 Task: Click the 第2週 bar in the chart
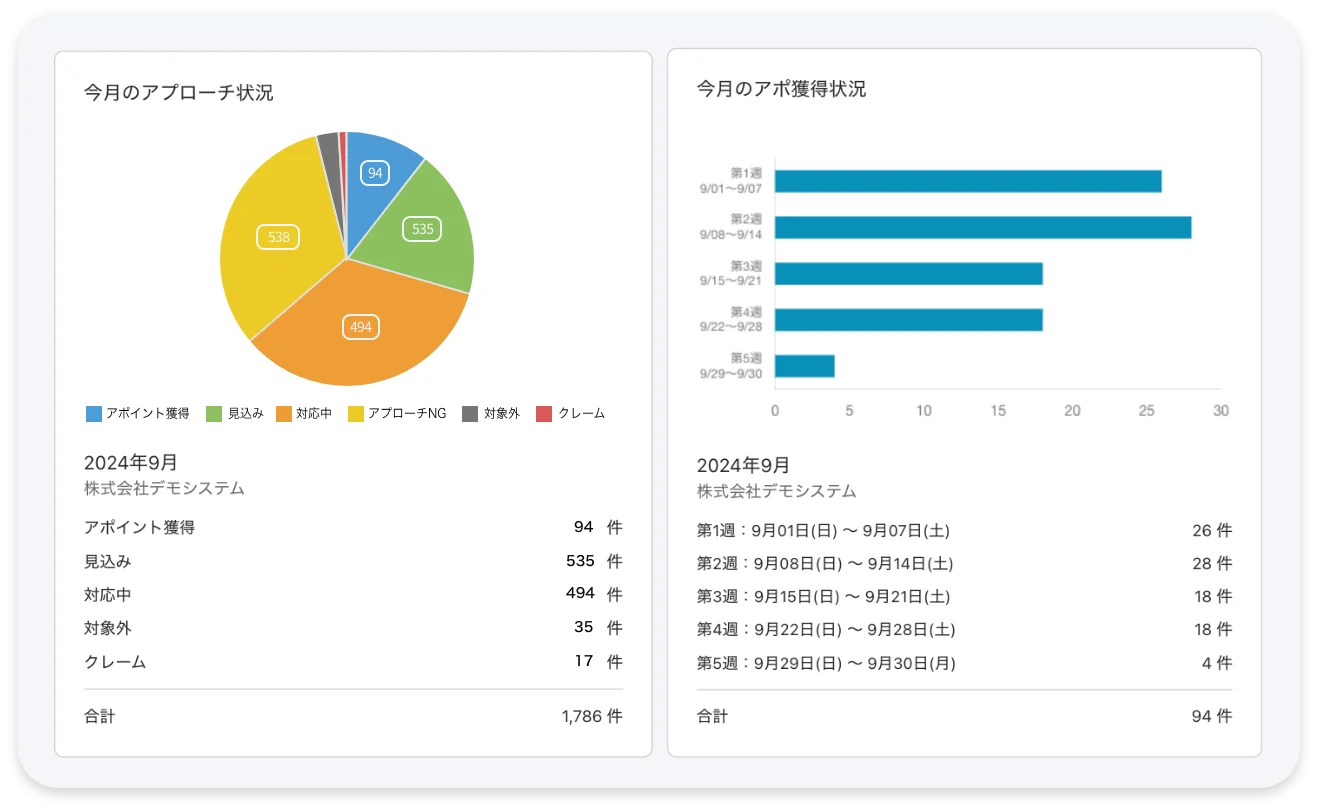click(x=983, y=227)
